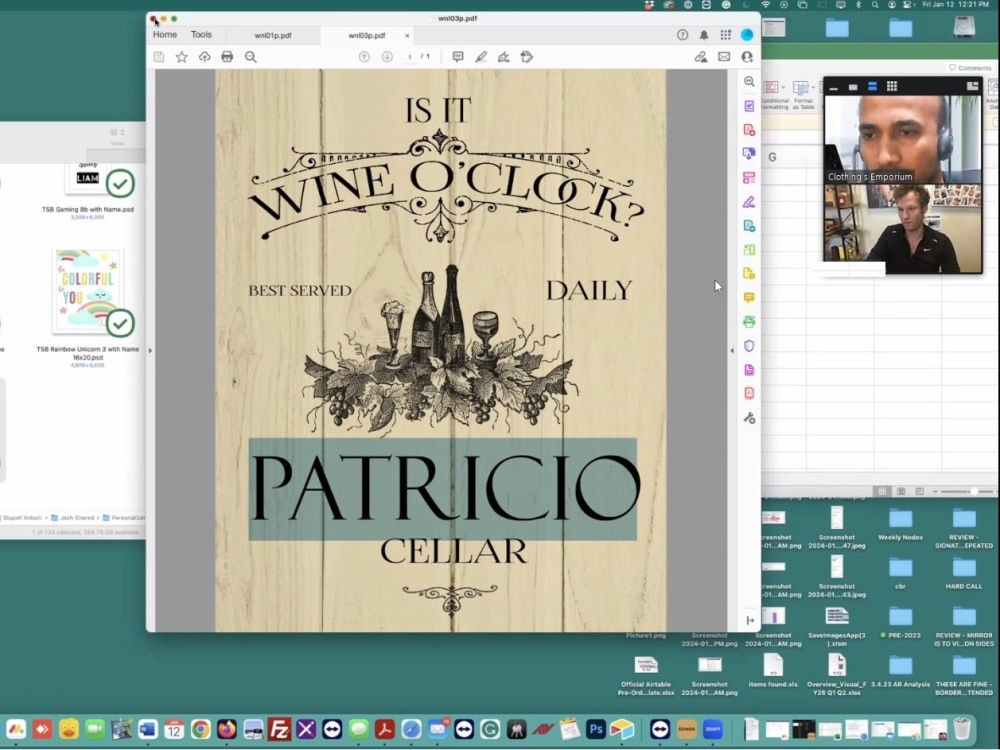Open the Weekly Nodes desktop folder
The width and height of the screenshot is (1000, 750).
(901, 524)
